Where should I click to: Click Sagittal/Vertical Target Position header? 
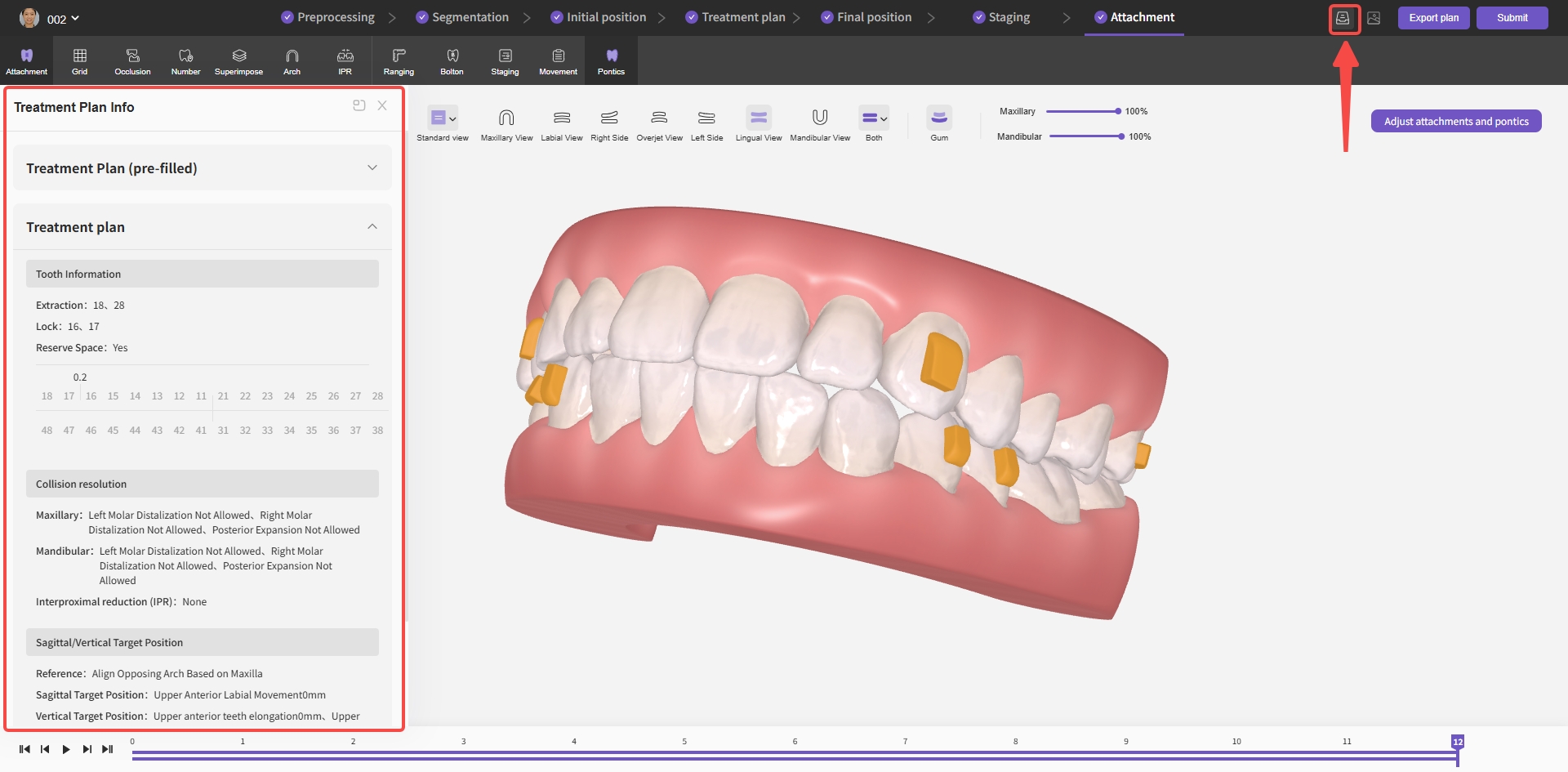[203, 642]
